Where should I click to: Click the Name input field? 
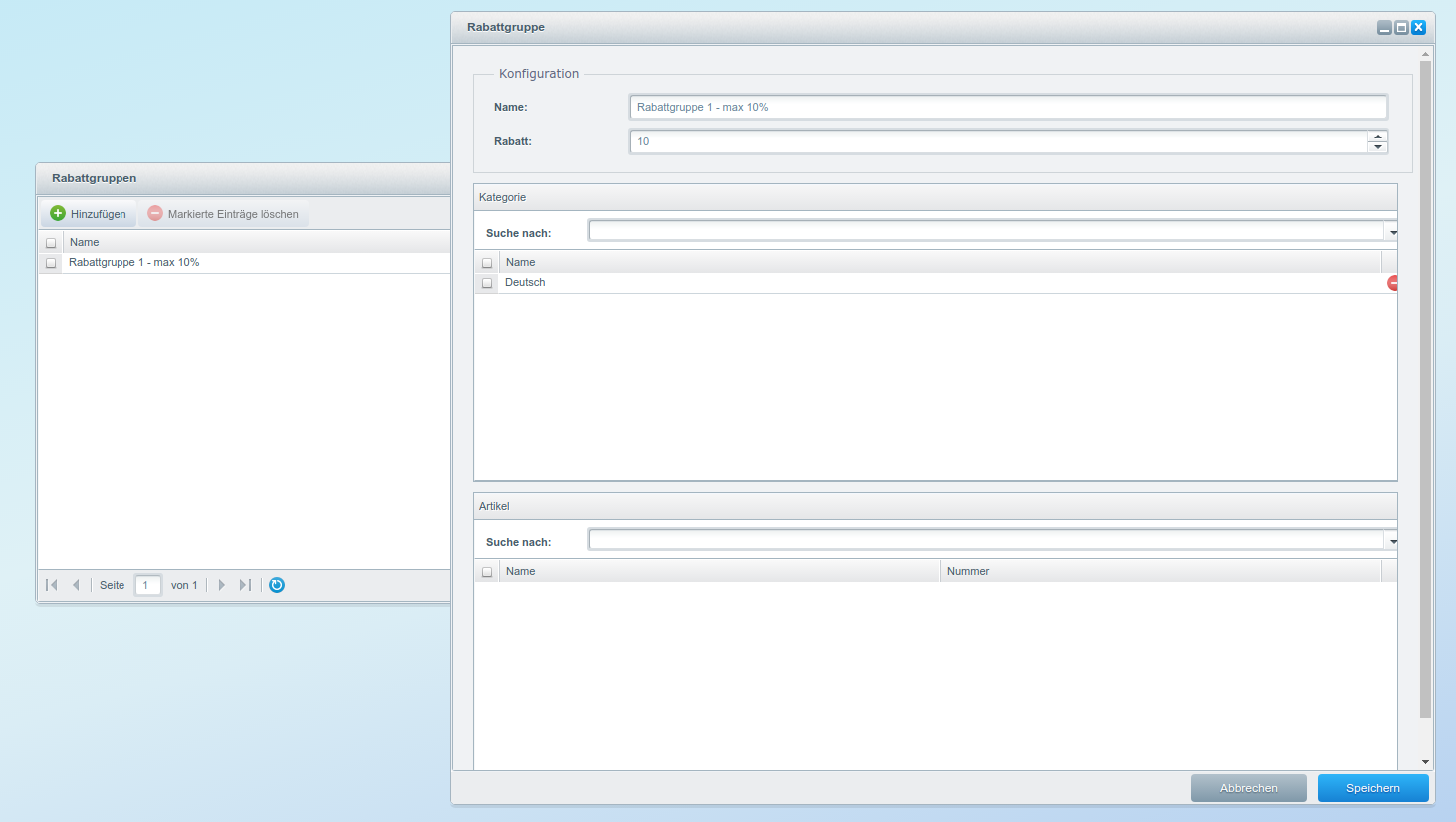click(1009, 107)
